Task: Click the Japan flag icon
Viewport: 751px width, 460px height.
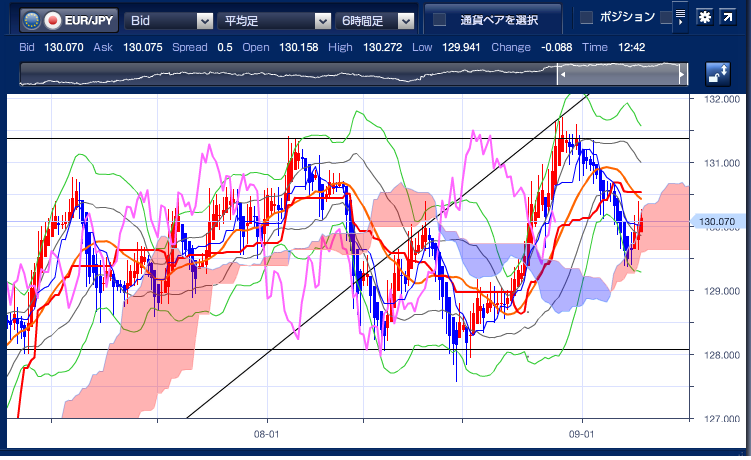Action: pyautogui.click(x=52, y=21)
